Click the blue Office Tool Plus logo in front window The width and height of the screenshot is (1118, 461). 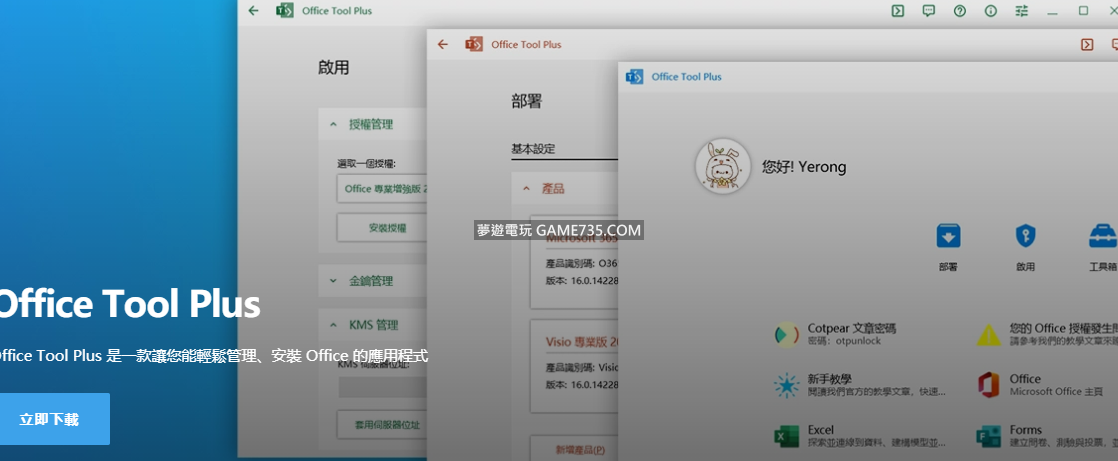click(x=635, y=77)
